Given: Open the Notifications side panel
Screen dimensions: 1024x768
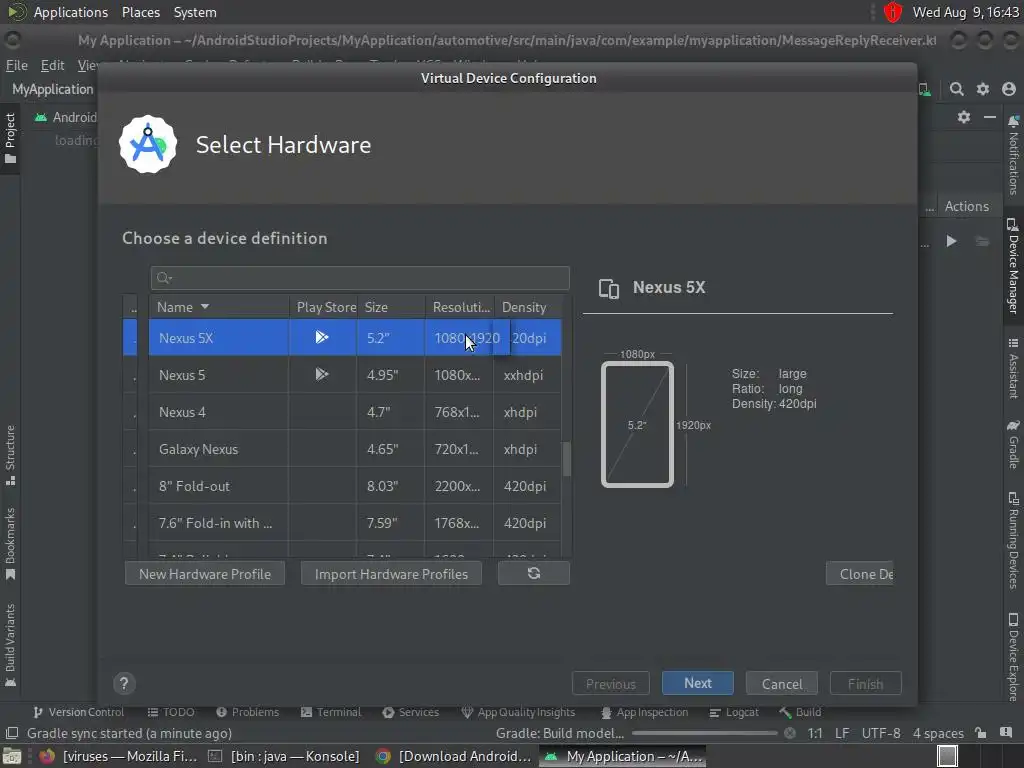Looking at the screenshot, I should pyautogui.click(x=1013, y=155).
